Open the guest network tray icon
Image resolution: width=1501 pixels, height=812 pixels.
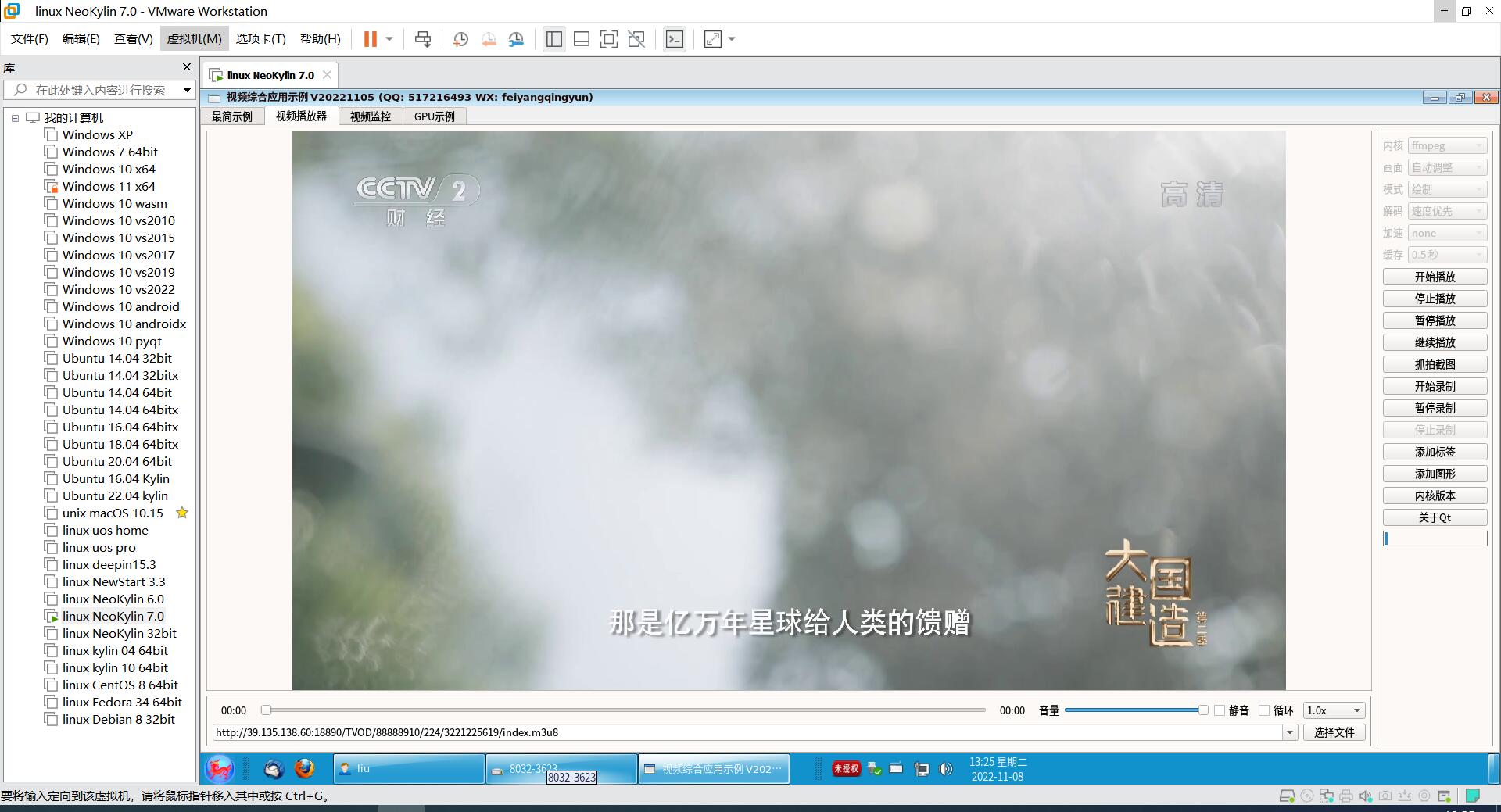click(x=922, y=769)
